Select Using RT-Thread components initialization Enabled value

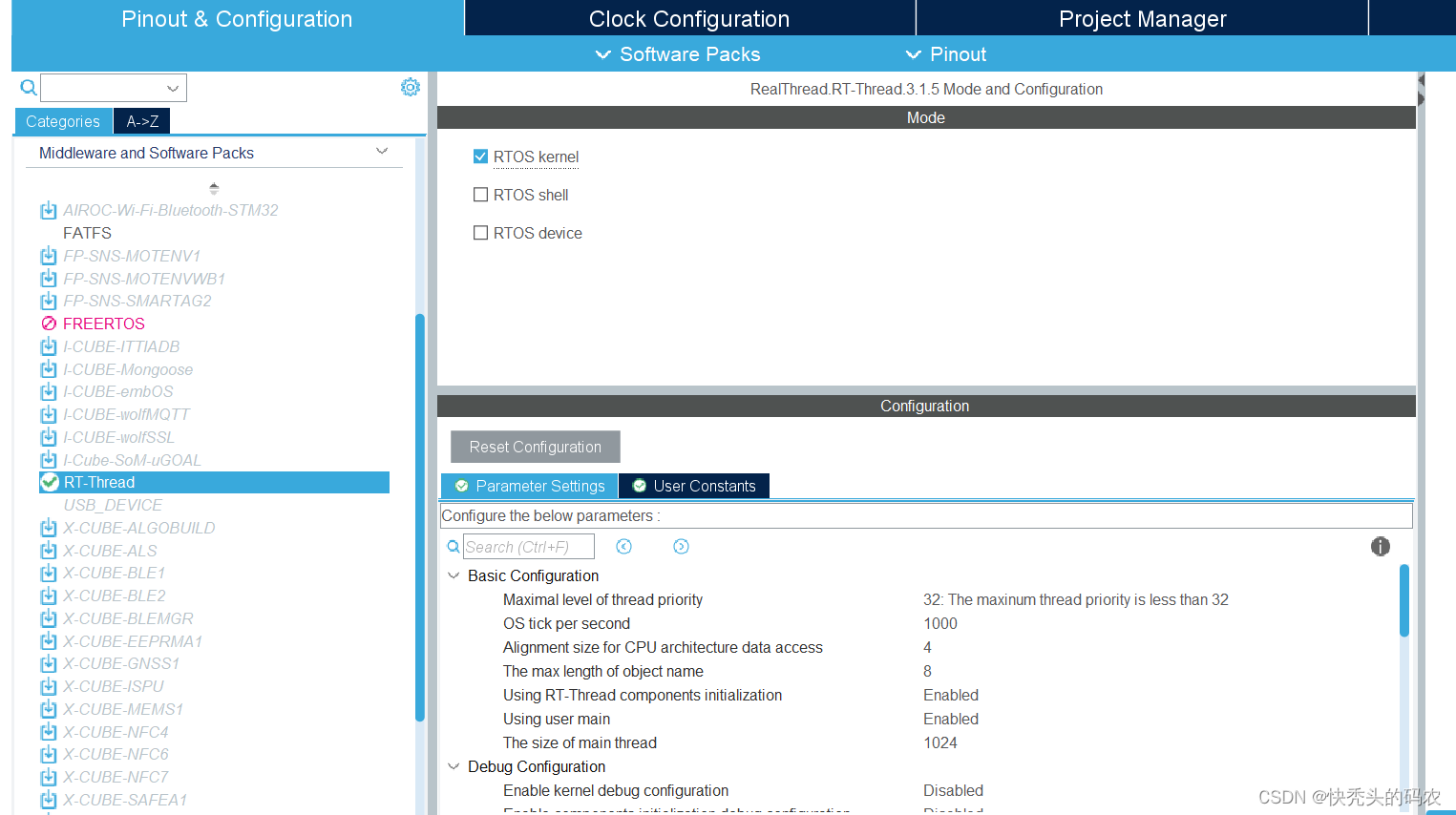(x=951, y=695)
